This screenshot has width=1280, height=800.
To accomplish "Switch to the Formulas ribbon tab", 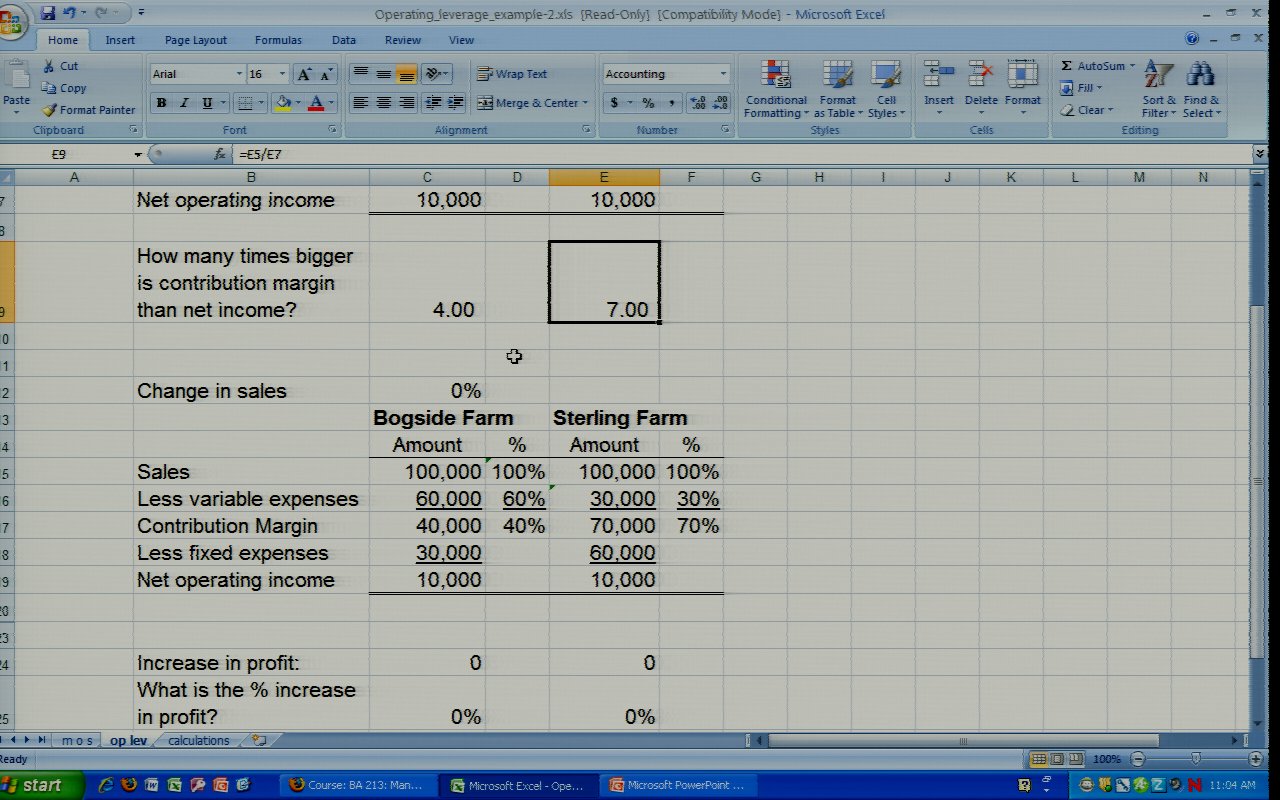I will pos(278,40).
